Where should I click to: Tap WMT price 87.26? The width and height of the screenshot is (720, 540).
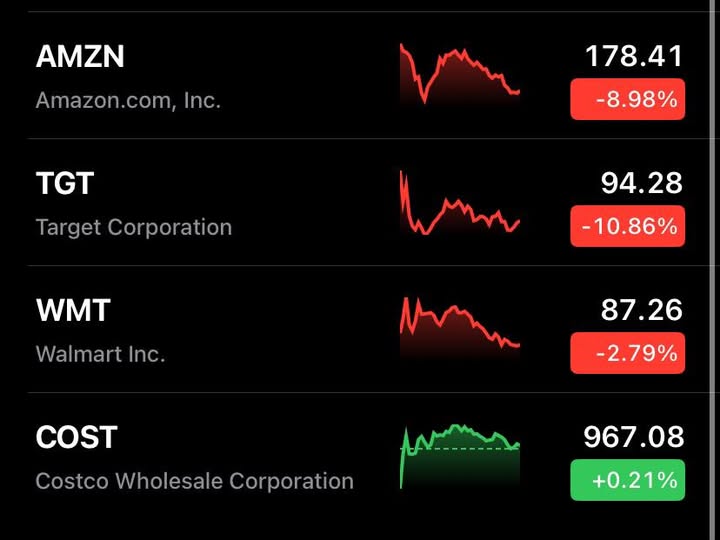click(x=642, y=310)
